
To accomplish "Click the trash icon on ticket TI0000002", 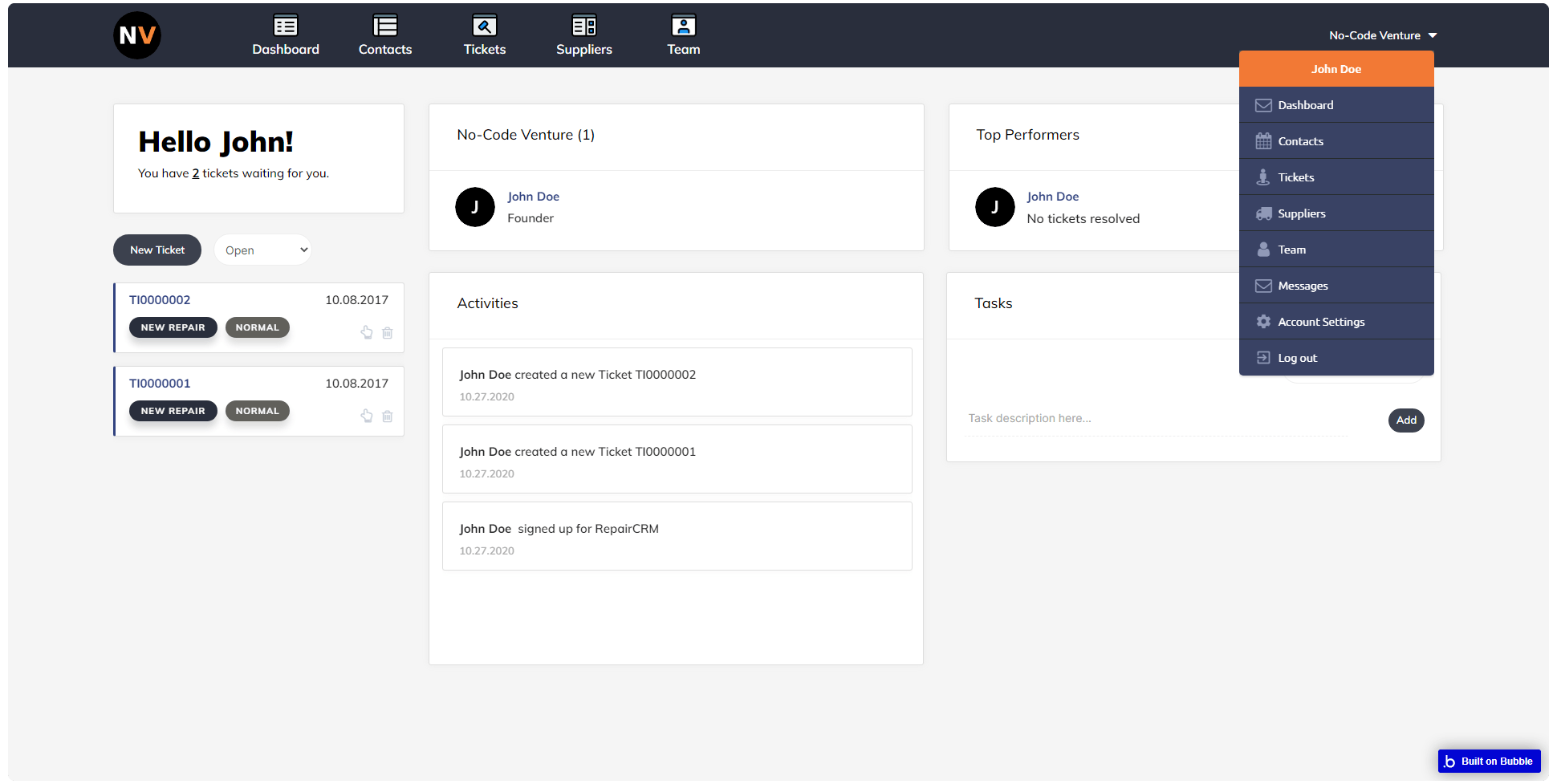I will tap(388, 332).
